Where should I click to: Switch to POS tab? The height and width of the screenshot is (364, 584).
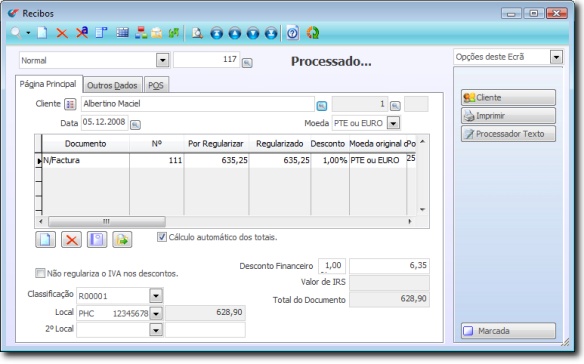tap(156, 86)
